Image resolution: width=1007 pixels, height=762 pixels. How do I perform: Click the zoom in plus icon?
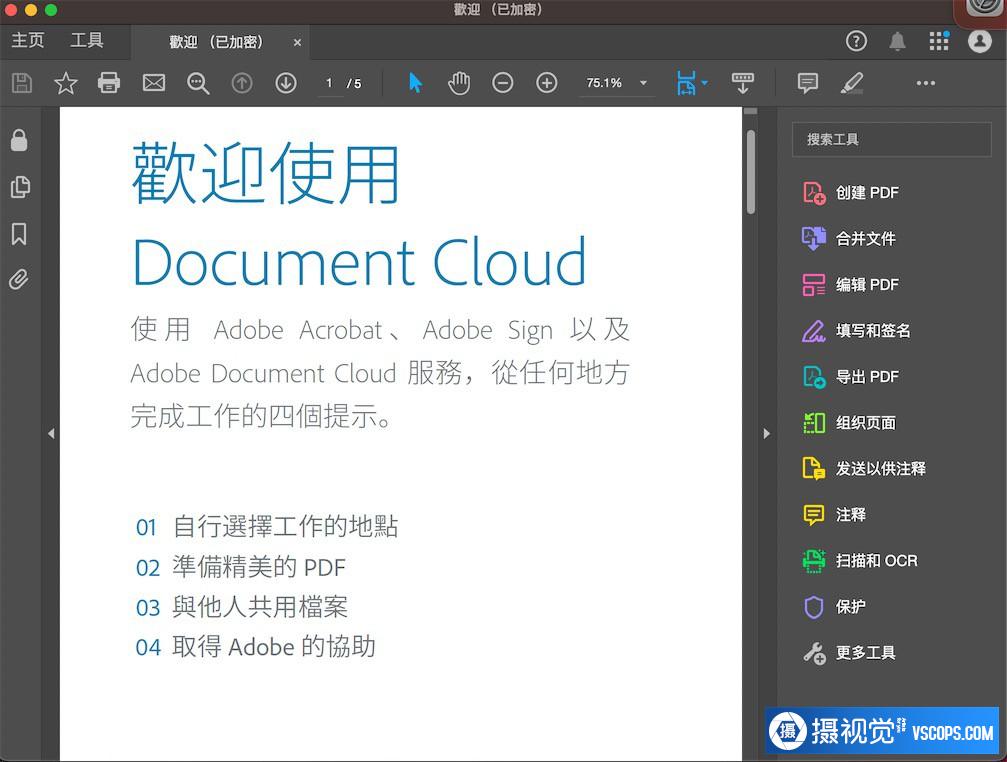pos(547,83)
